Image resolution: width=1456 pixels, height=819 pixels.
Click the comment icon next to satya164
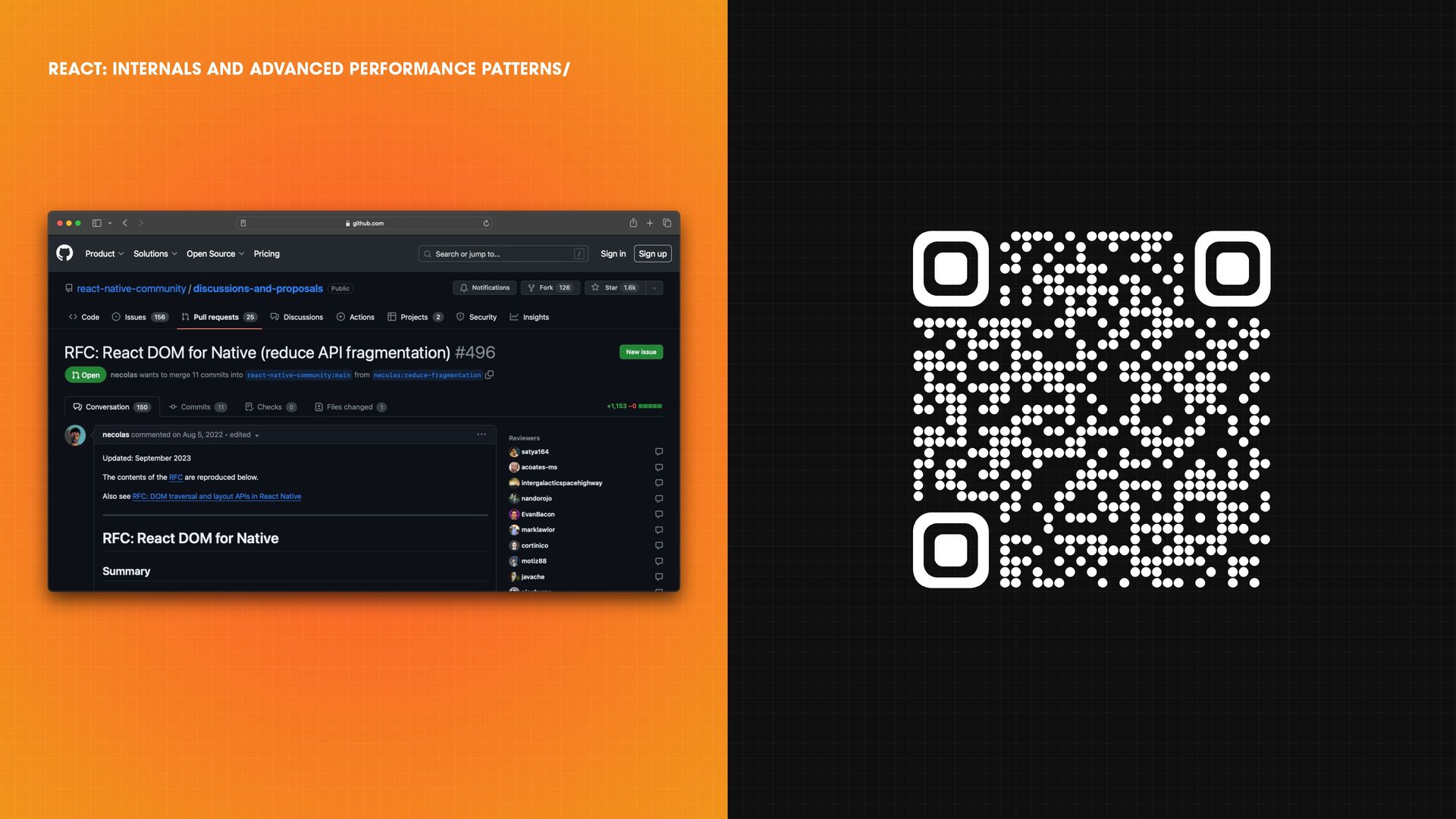(659, 452)
